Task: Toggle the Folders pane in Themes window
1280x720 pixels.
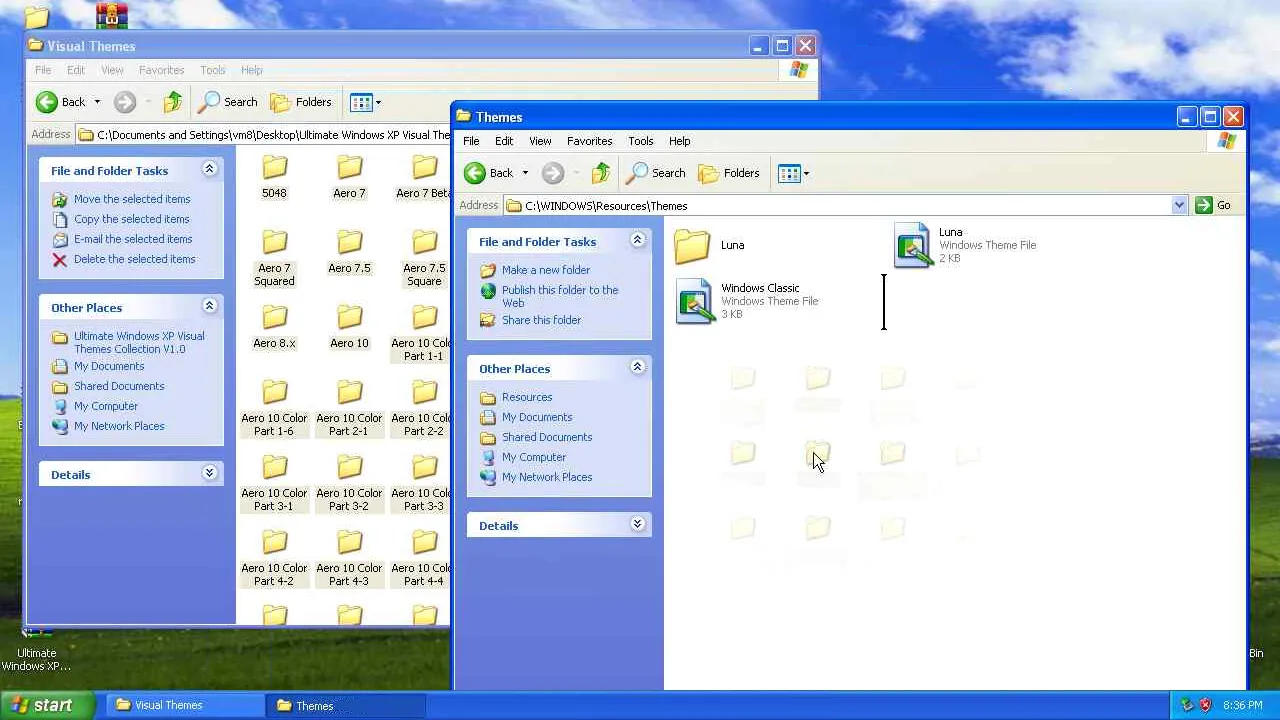Action: pyautogui.click(x=729, y=173)
